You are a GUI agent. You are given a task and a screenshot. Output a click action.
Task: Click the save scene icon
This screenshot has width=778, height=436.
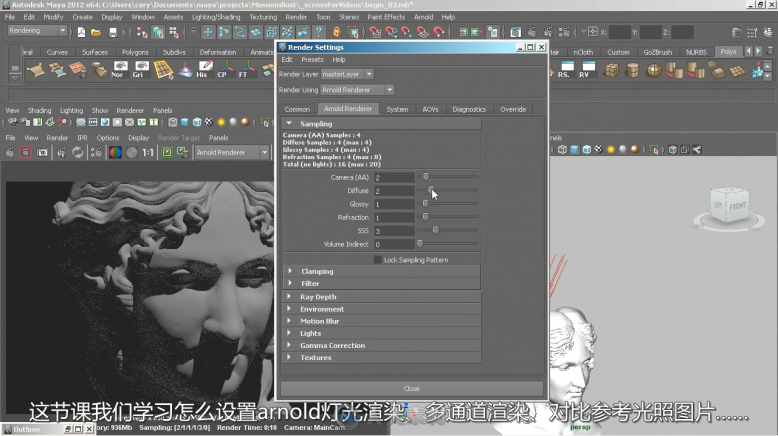pos(113,33)
